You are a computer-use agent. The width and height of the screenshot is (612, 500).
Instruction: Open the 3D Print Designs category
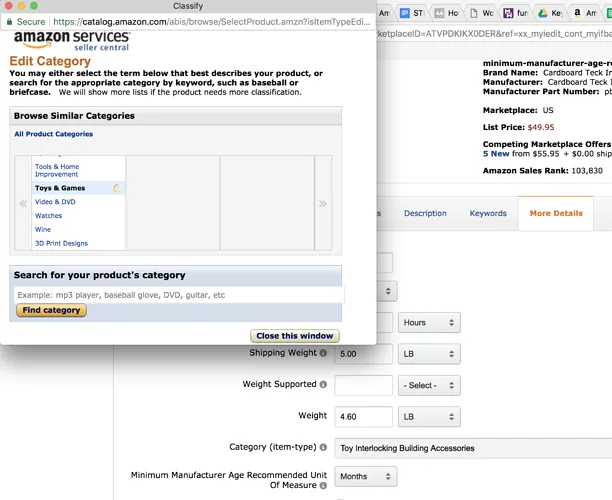(61, 243)
